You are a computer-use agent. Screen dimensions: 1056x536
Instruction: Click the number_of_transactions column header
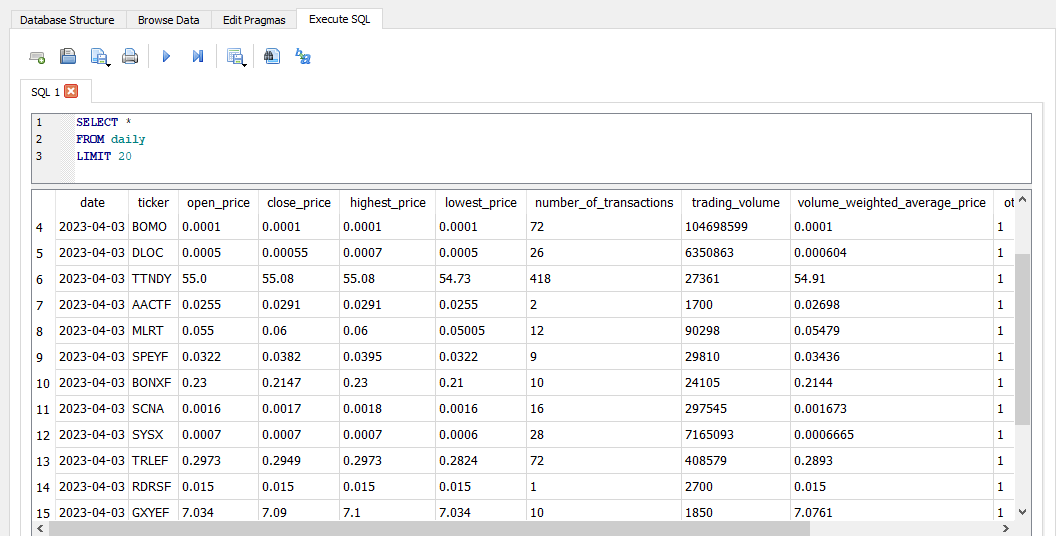(604, 202)
